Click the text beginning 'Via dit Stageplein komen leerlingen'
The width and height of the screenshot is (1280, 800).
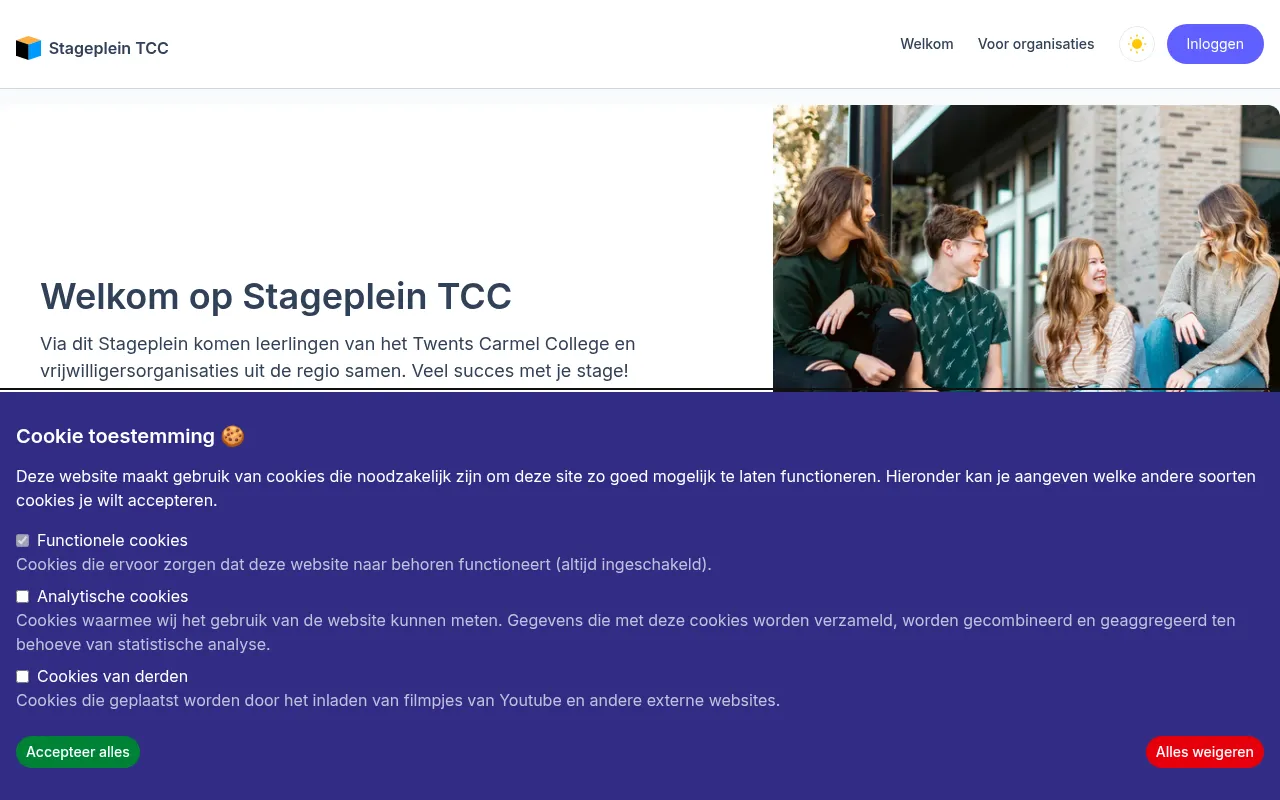(338, 357)
